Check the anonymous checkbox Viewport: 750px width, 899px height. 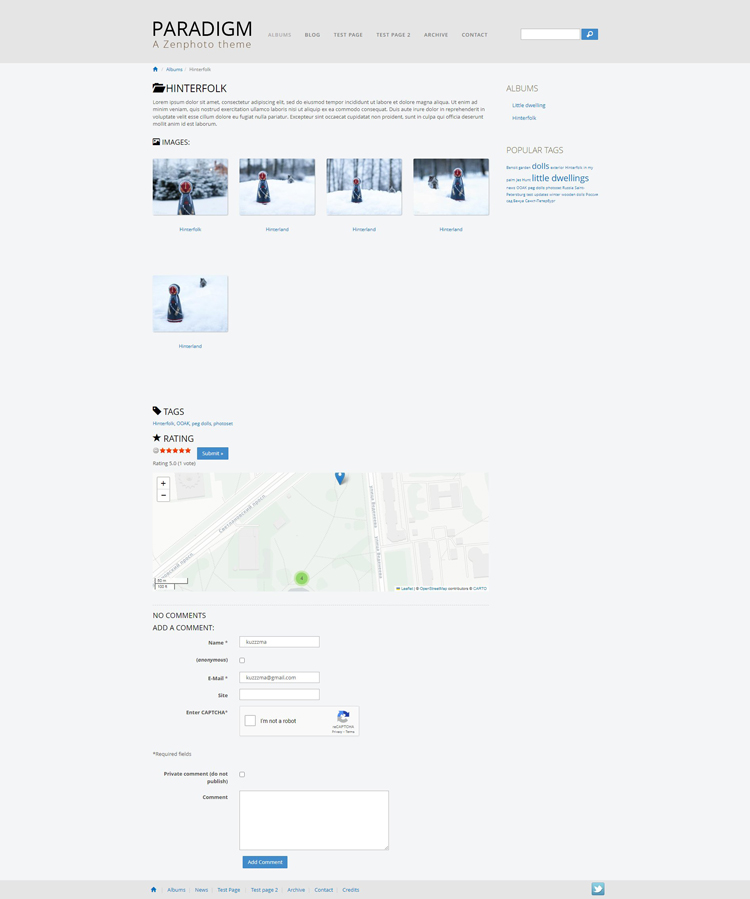point(242,660)
